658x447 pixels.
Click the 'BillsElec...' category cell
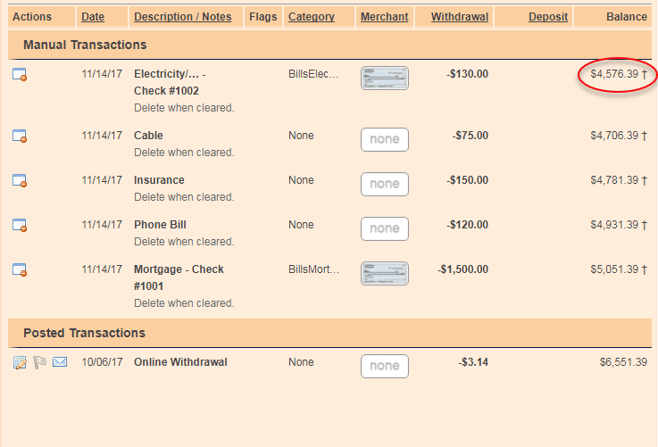pyautogui.click(x=313, y=74)
